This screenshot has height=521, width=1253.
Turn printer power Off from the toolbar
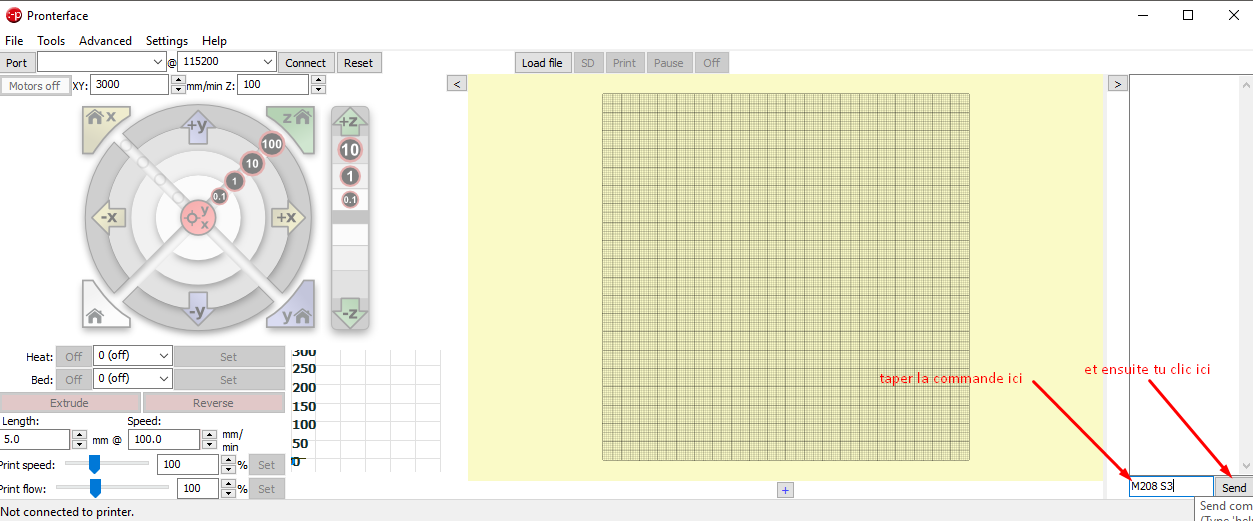[711, 62]
